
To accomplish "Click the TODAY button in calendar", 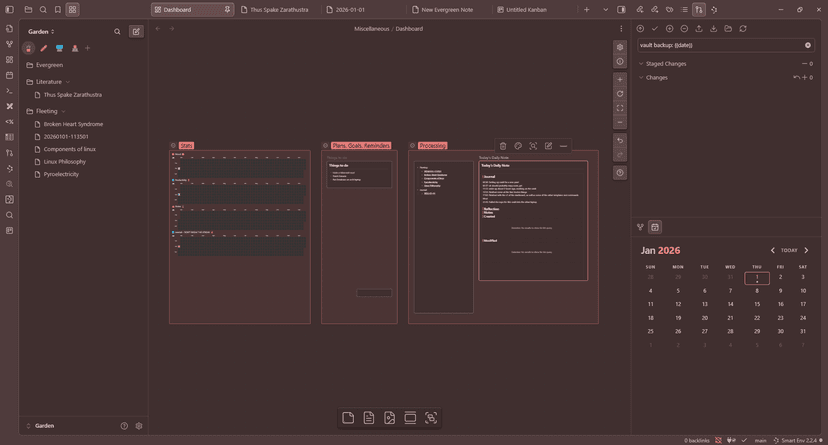I will [x=789, y=251].
